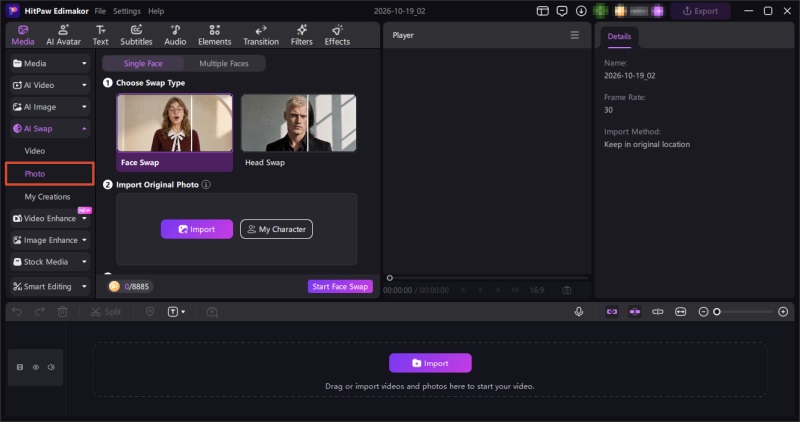
Task: Click the My Character button
Action: 277,229
